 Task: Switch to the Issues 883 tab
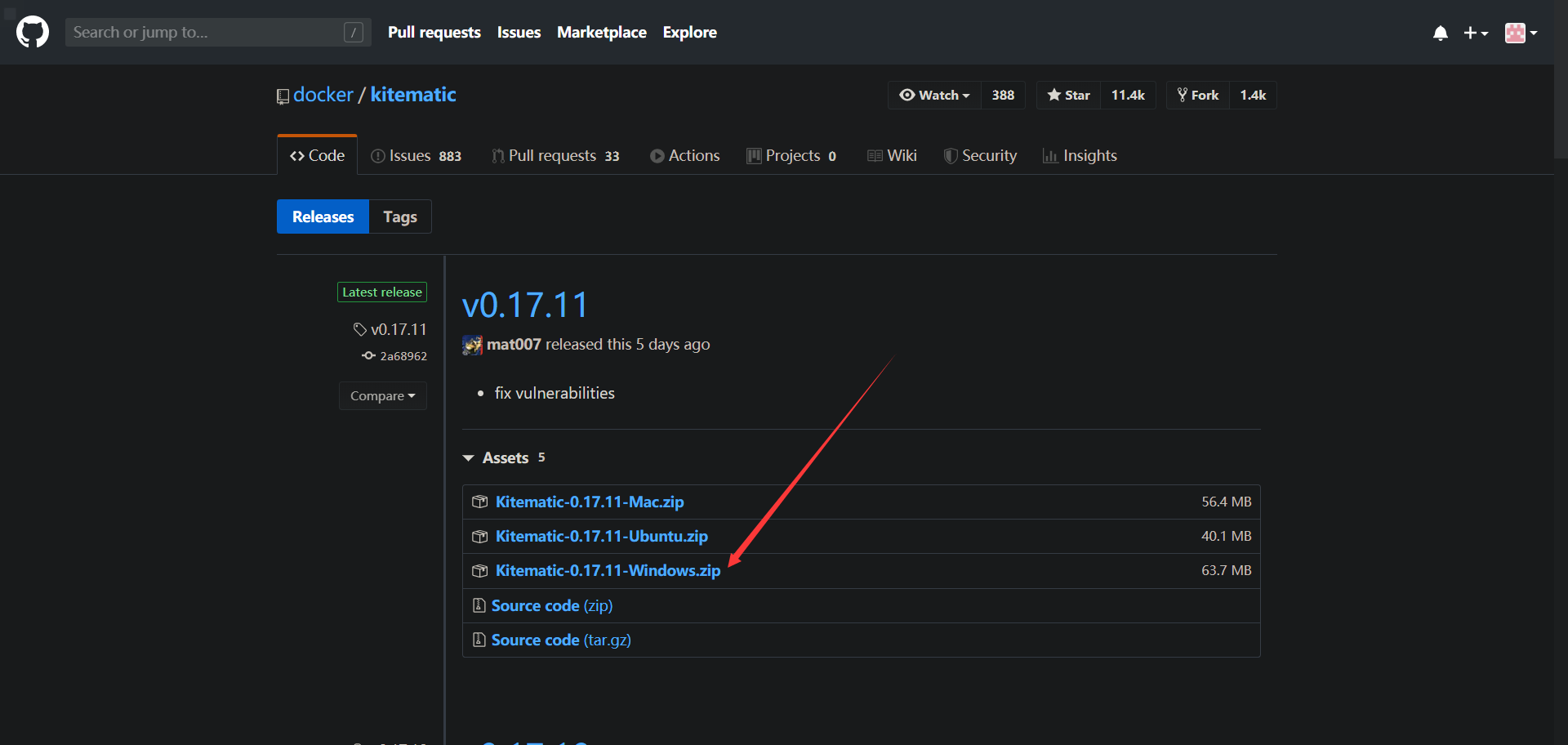point(416,156)
